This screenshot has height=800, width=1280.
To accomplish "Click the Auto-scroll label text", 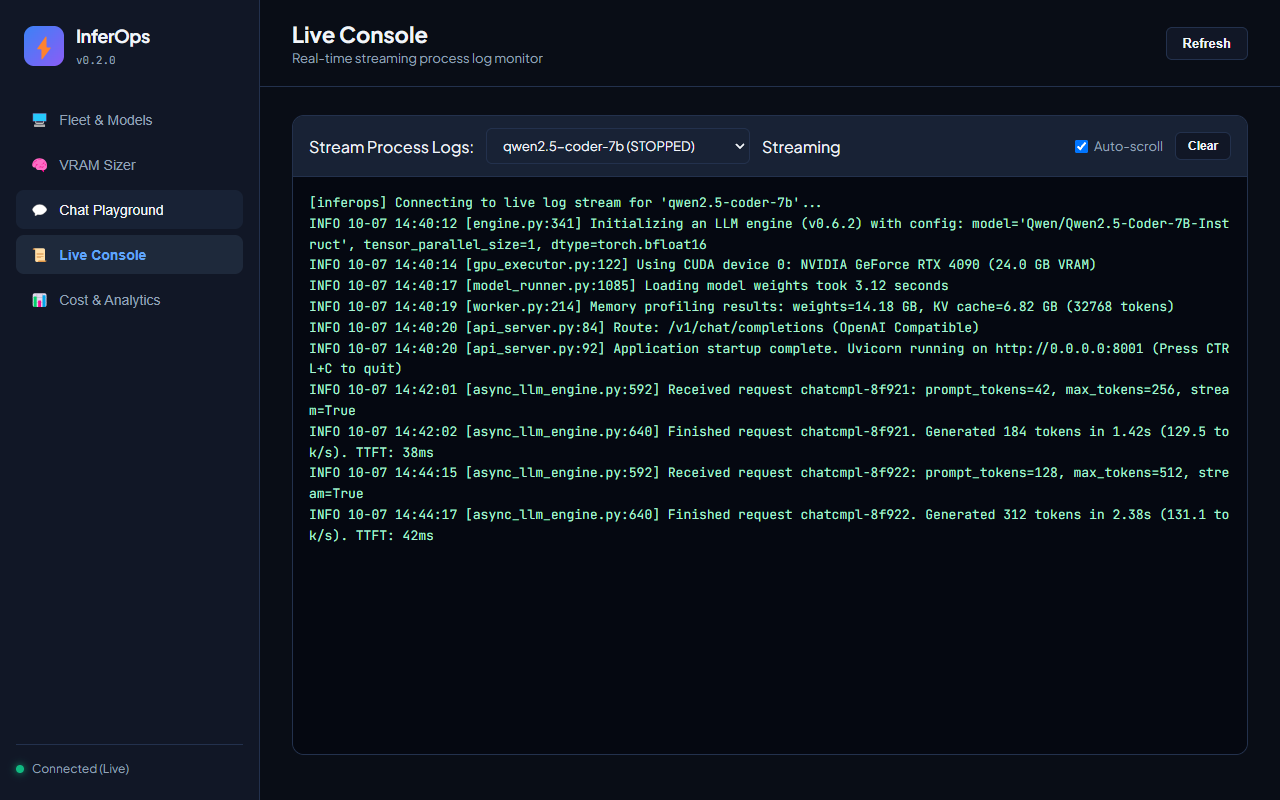I will tap(1128, 147).
